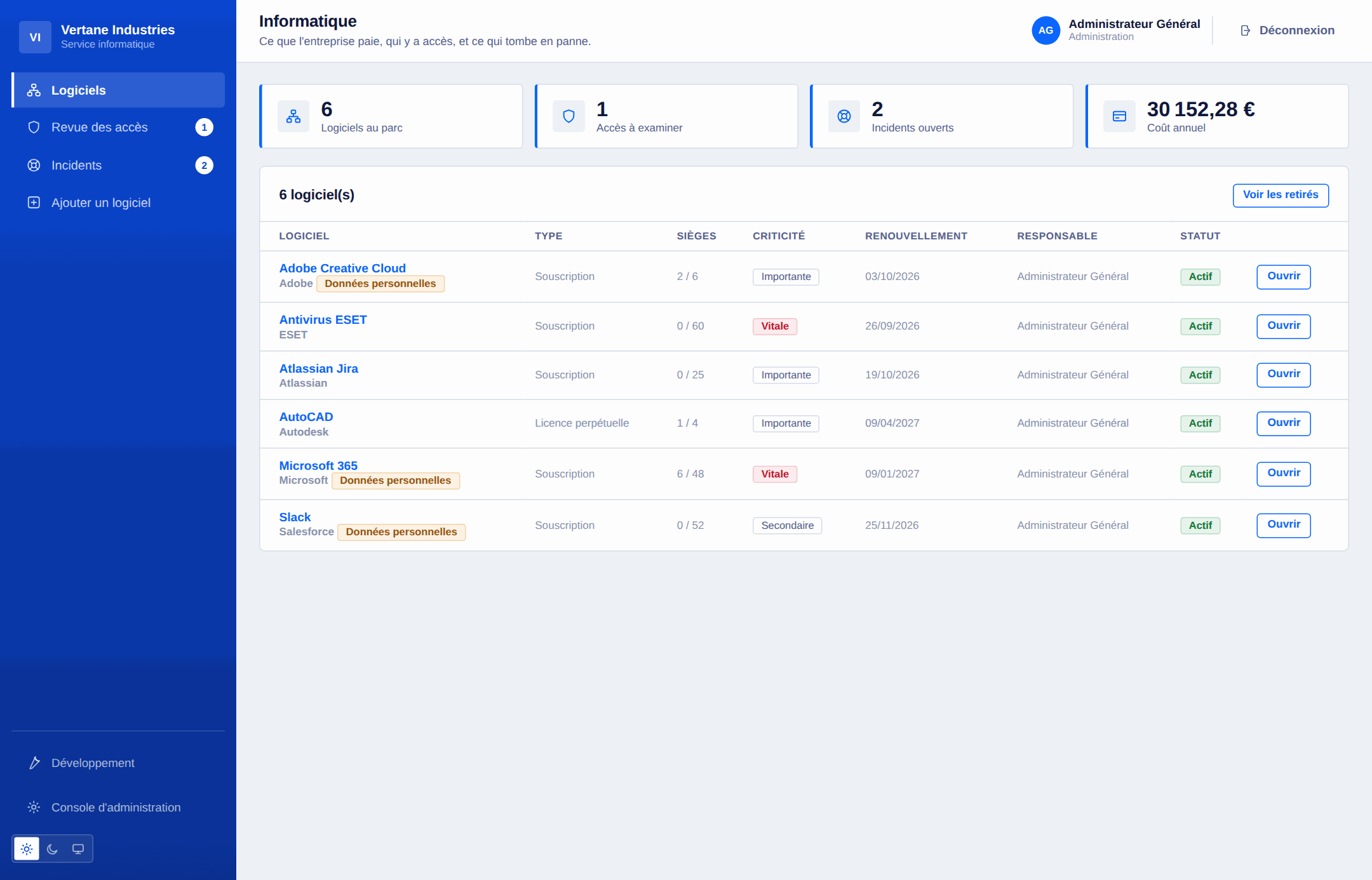Click Ouvrir for Antivirus ESET
This screenshot has height=880, width=1372.
pos(1284,326)
